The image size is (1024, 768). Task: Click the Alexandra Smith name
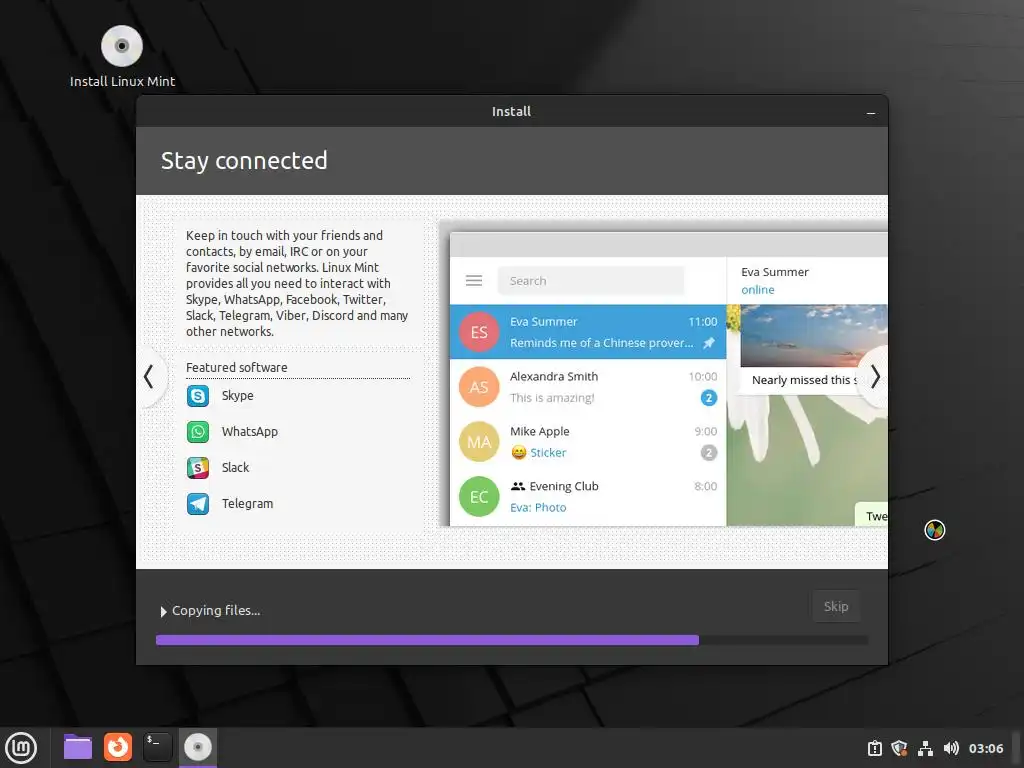(554, 376)
